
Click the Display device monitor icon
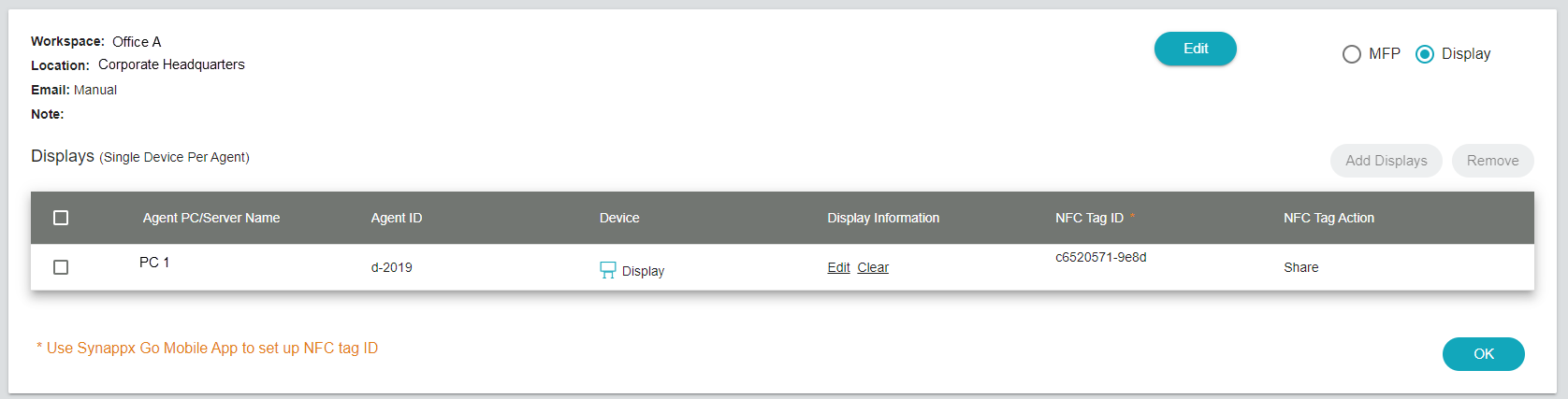click(x=607, y=270)
